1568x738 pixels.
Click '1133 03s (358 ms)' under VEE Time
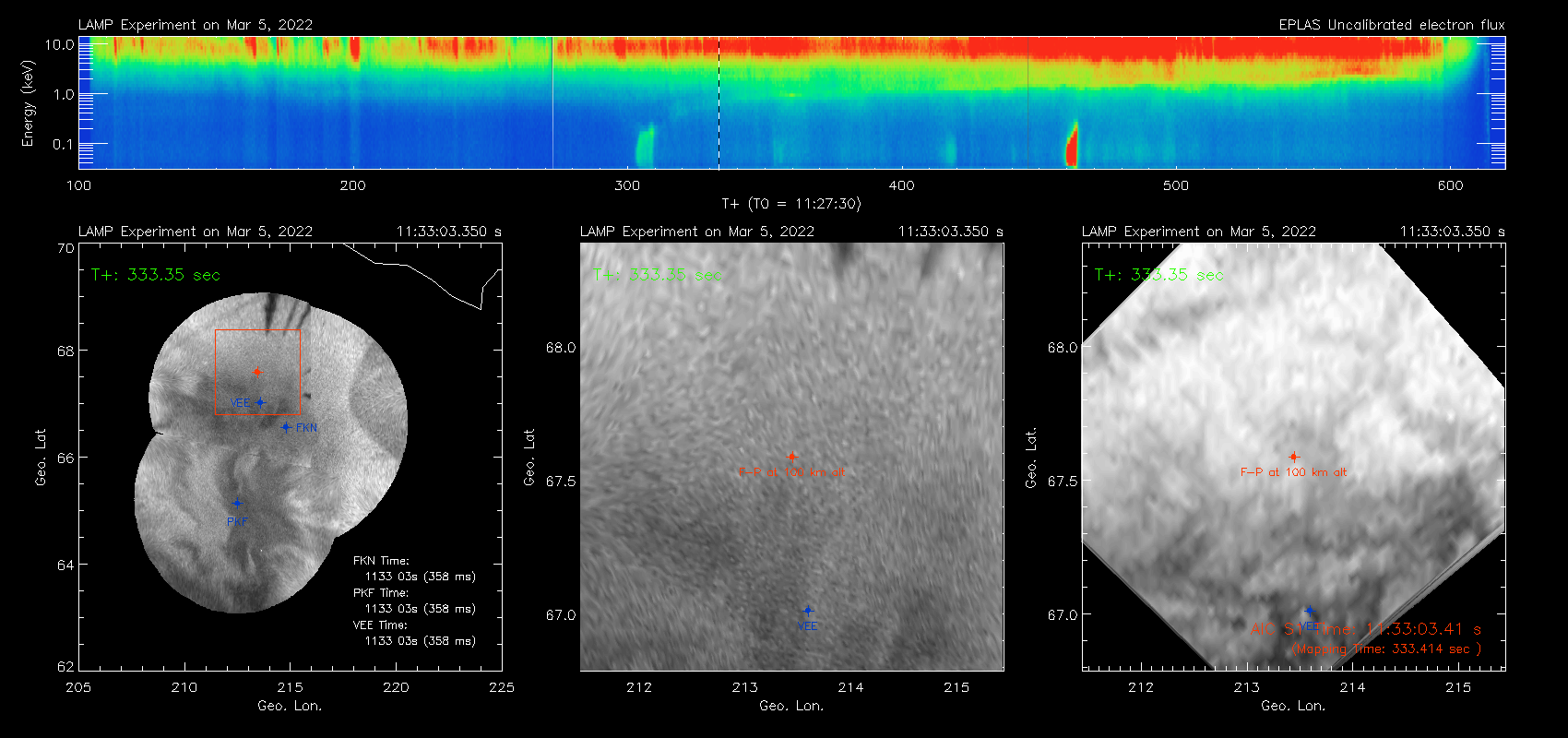421,641
